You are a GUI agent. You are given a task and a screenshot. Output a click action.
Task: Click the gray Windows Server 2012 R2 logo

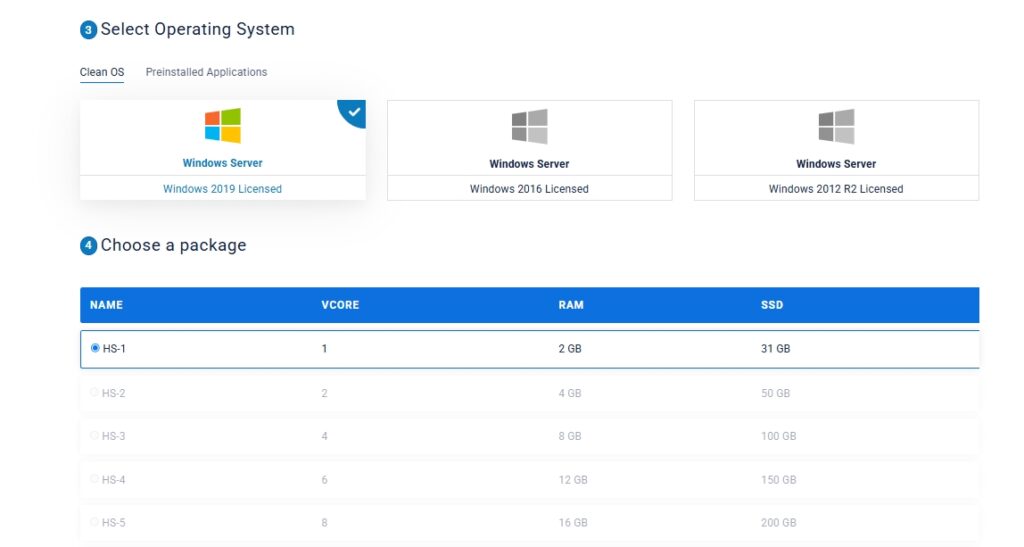coord(836,127)
